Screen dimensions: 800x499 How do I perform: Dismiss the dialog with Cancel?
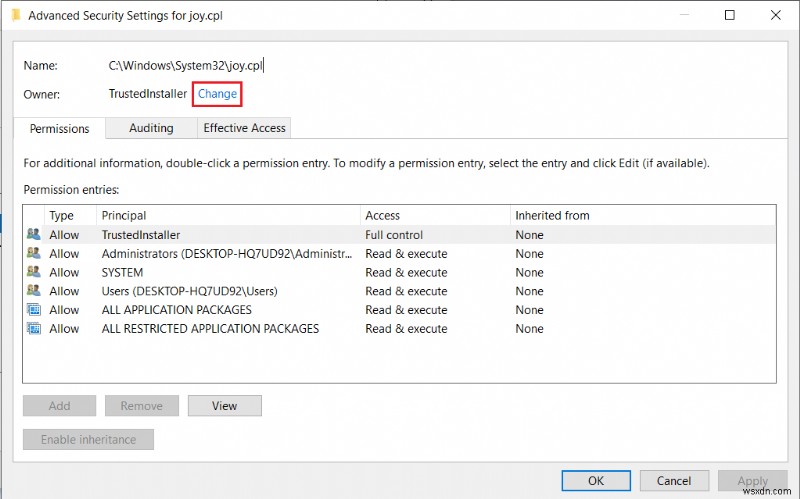coord(674,481)
